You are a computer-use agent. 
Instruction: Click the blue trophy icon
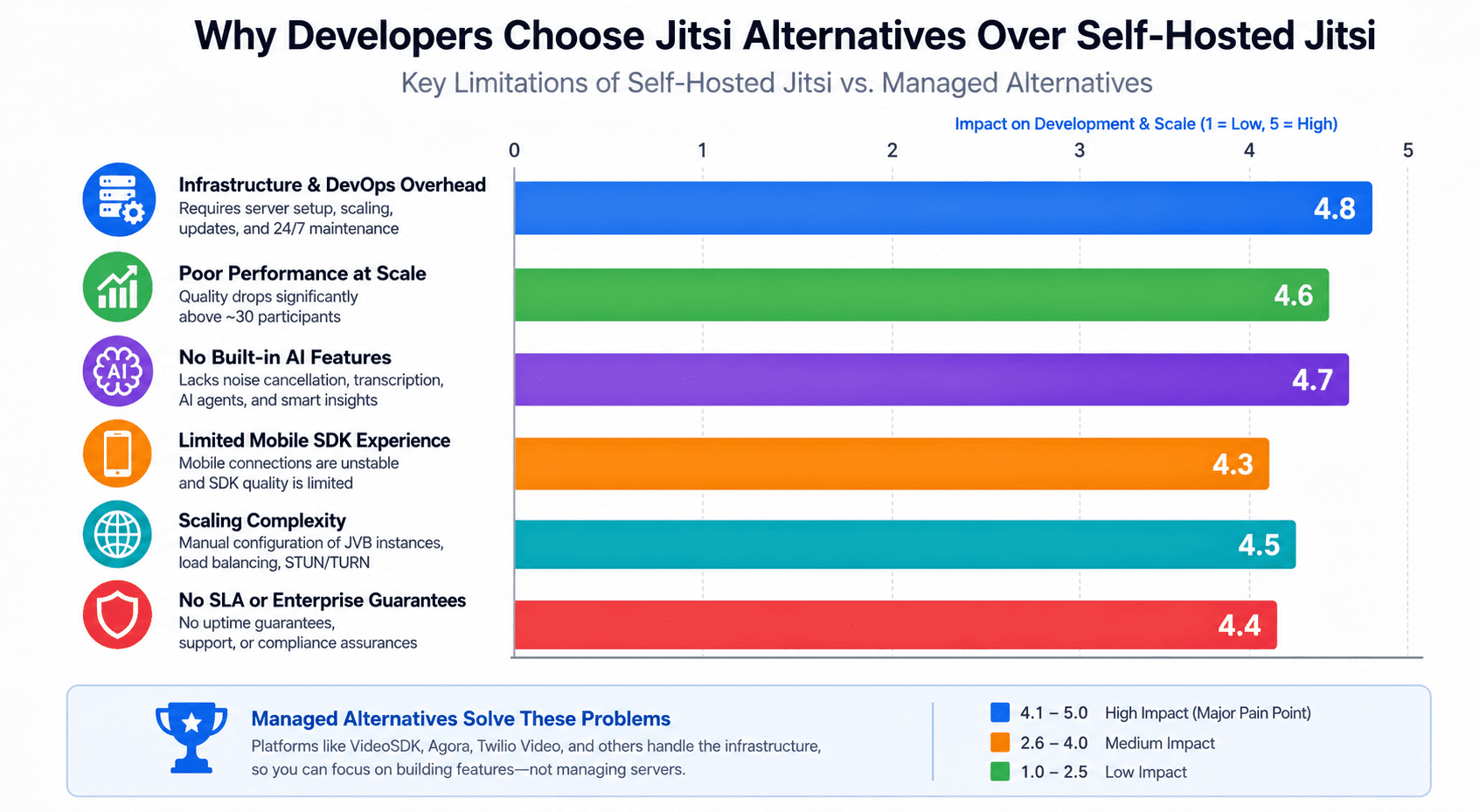(x=191, y=738)
